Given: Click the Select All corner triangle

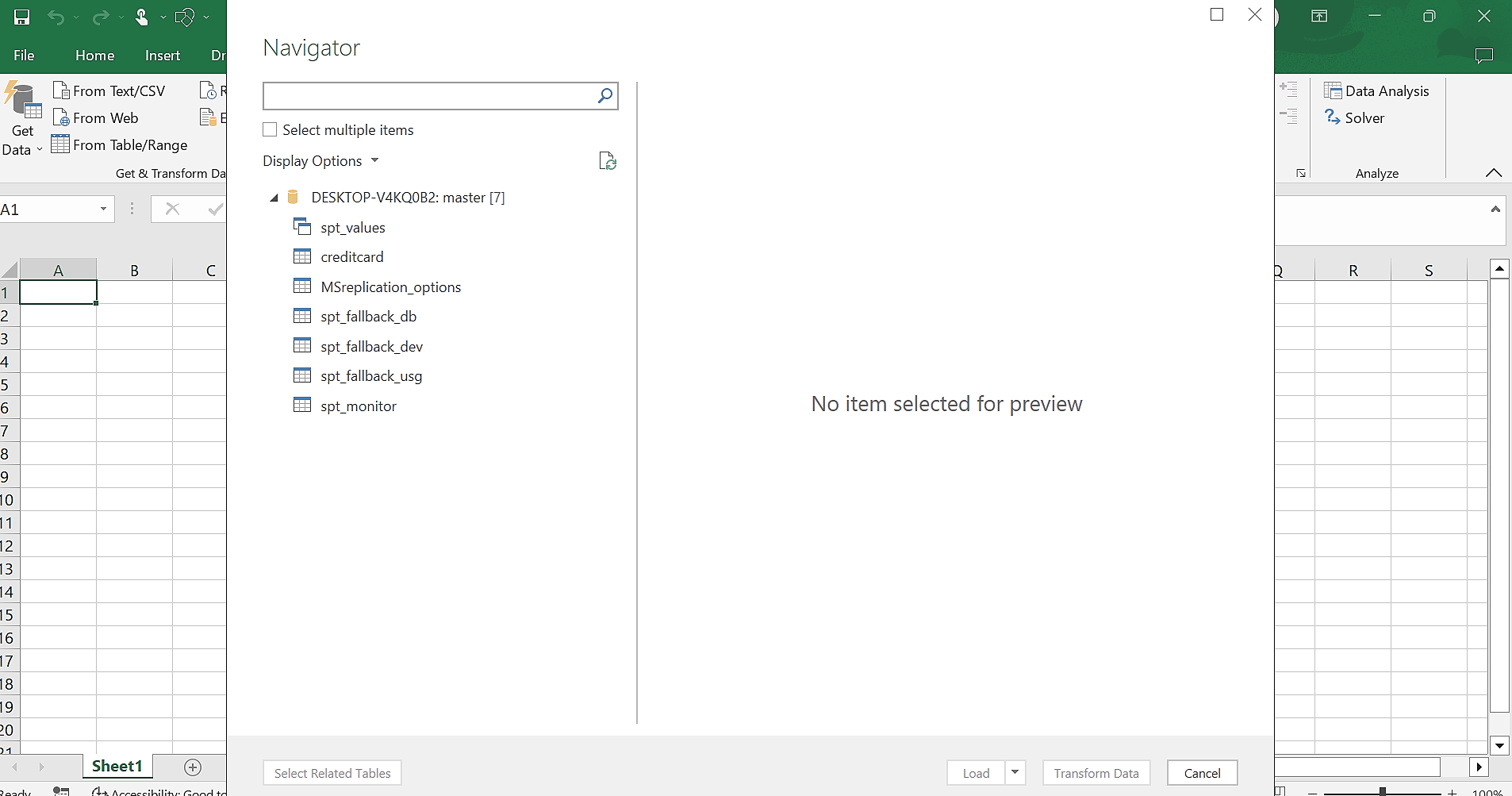Looking at the screenshot, I should (10, 270).
